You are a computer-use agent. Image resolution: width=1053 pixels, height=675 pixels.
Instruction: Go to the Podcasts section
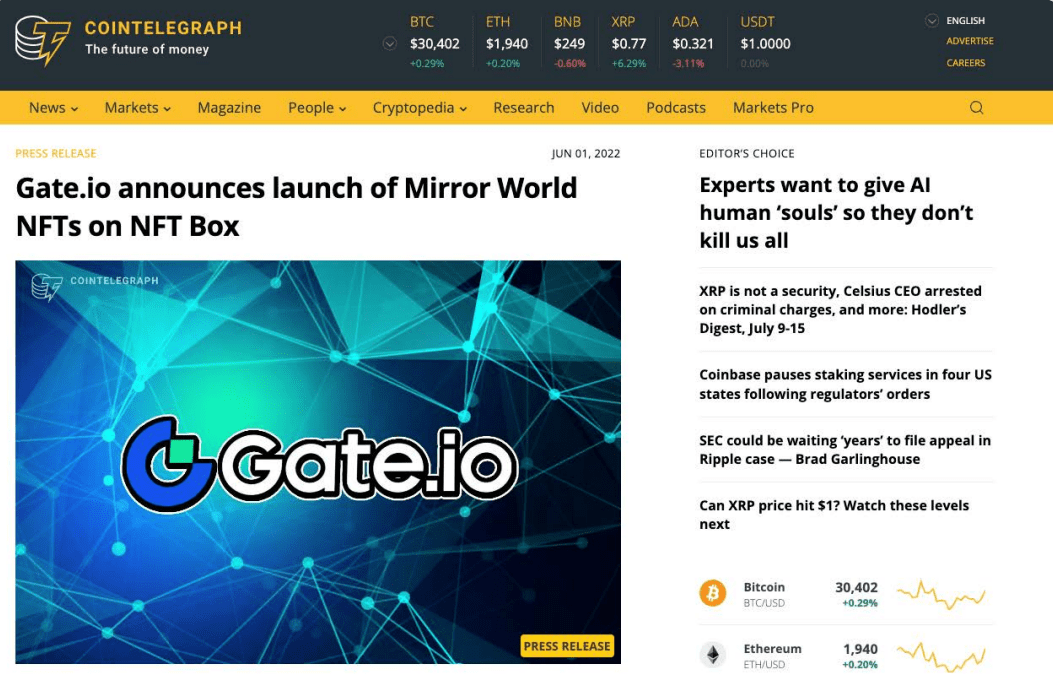point(675,107)
